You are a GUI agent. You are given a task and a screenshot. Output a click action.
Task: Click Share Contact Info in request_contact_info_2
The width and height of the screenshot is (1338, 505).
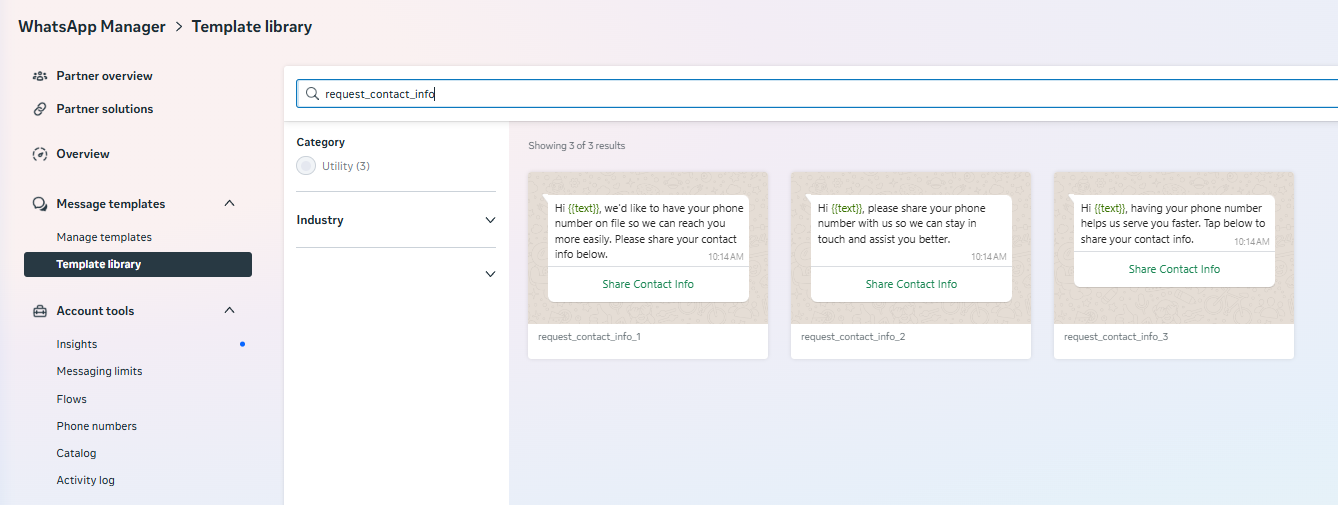coord(911,284)
